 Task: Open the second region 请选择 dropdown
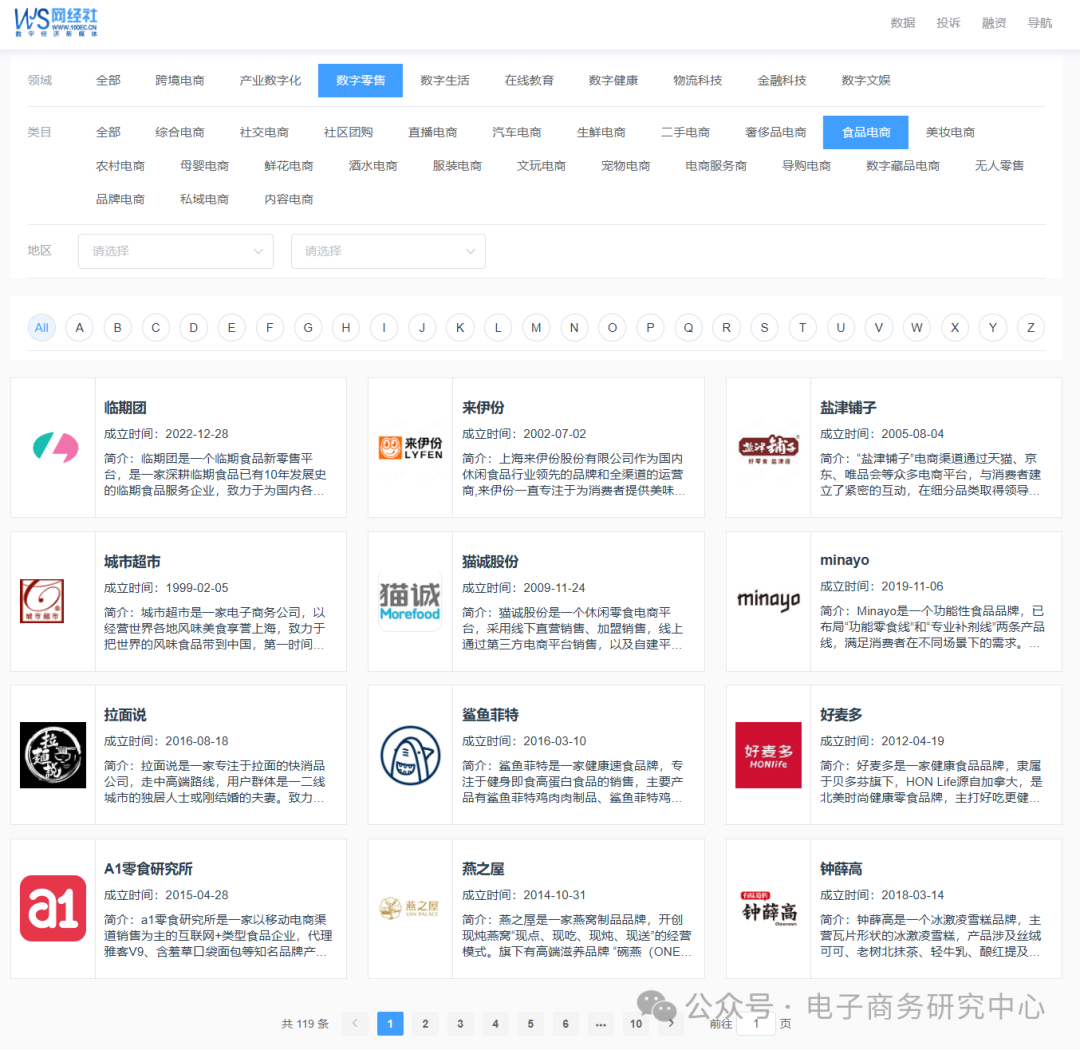(388, 251)
